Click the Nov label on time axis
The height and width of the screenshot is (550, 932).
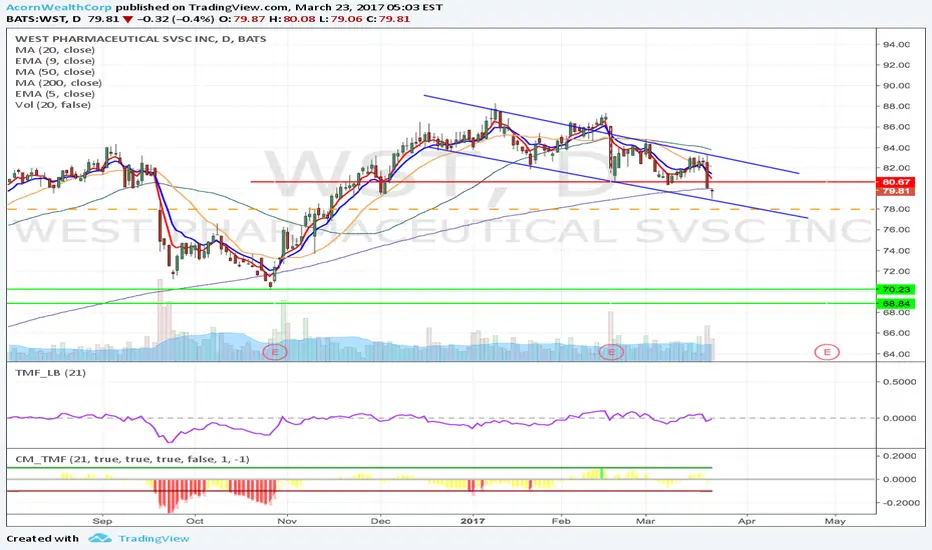pos(287,521)
